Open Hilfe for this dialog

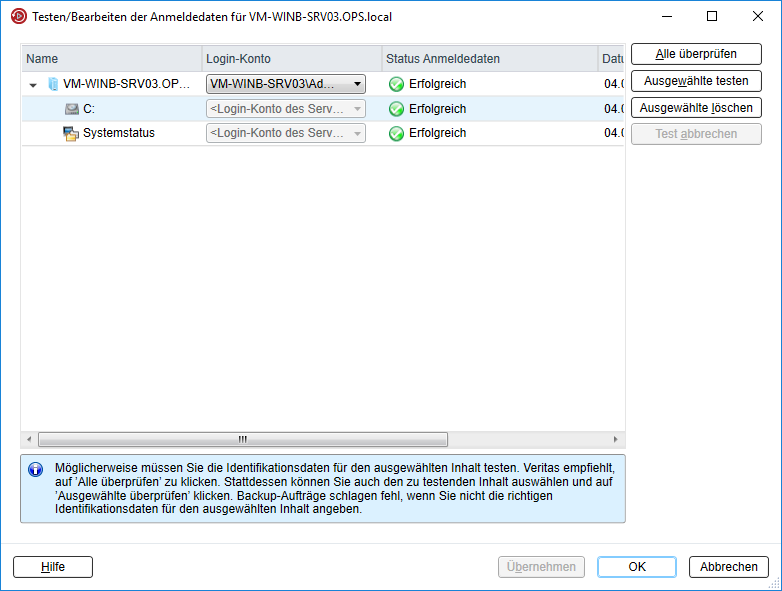[x=53, y=567]
